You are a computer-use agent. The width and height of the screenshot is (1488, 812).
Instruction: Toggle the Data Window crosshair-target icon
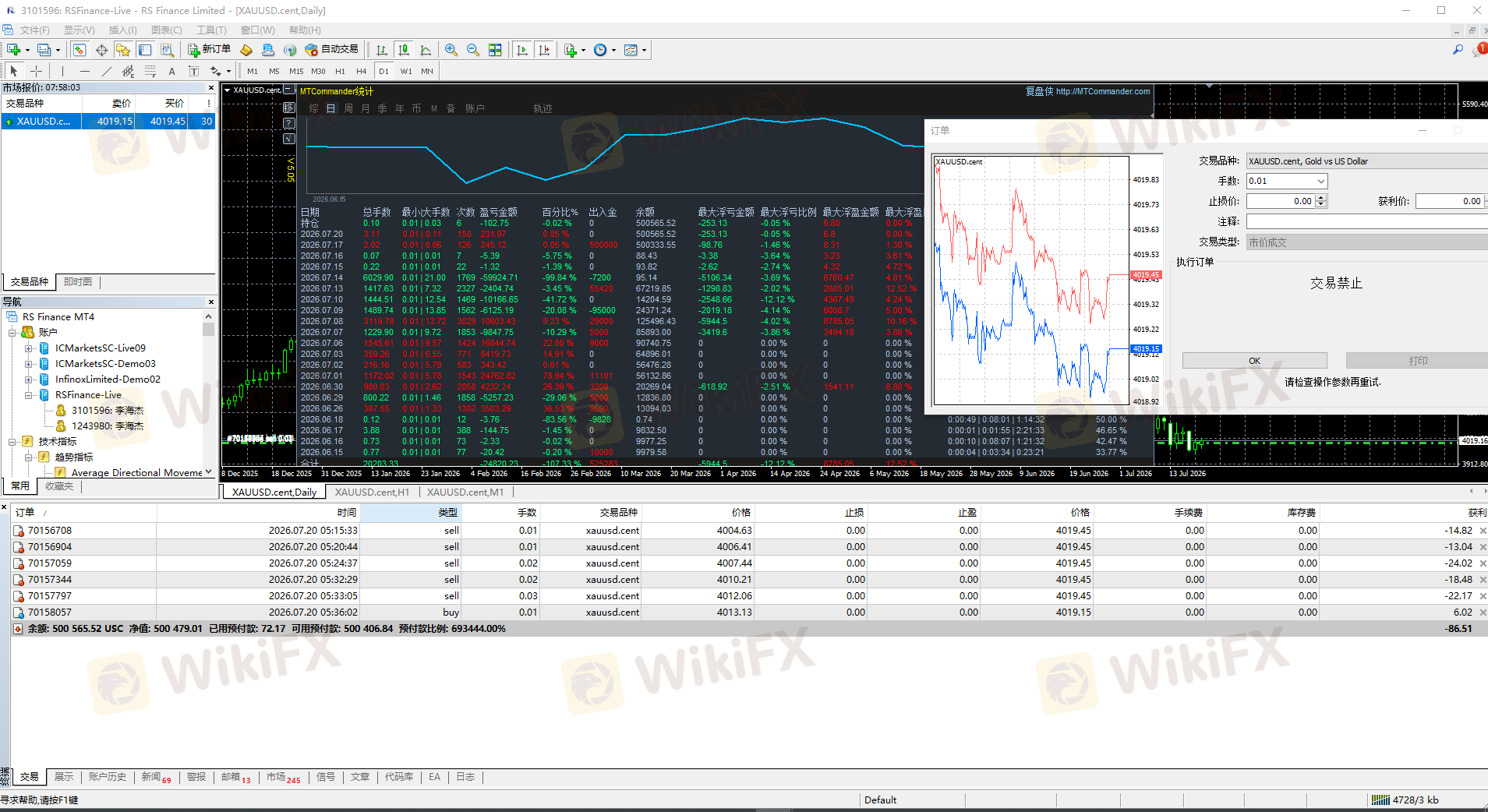[x=101, y=50]
